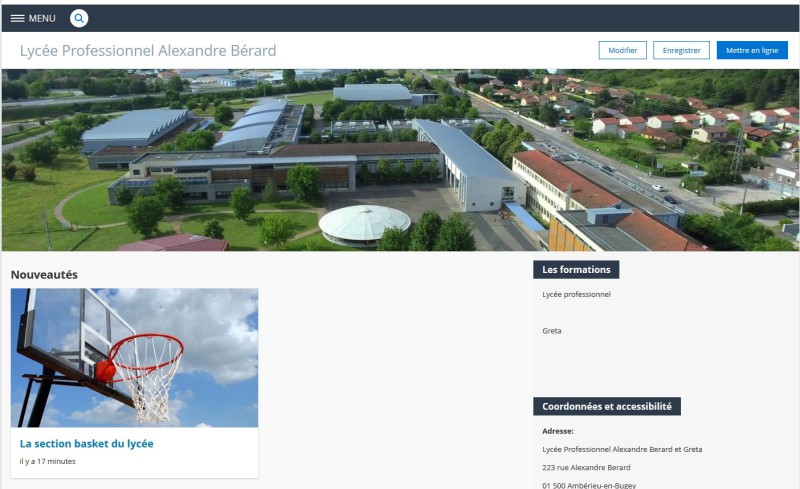Open the hamburger MENU
This screenshot has height=489, width=800.
point(33,18)
